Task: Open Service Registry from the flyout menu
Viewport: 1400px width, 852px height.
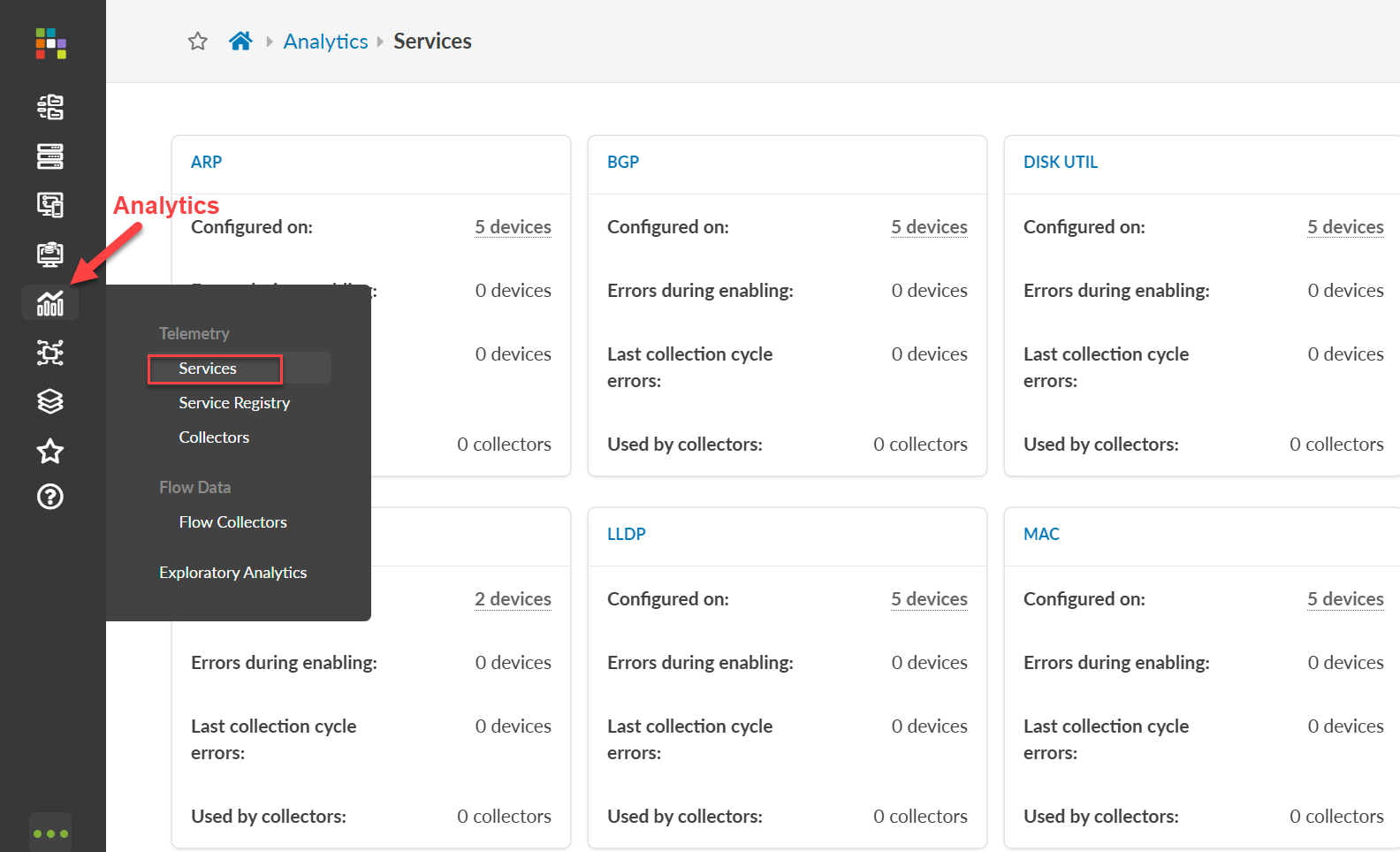Action: (234, 403)
